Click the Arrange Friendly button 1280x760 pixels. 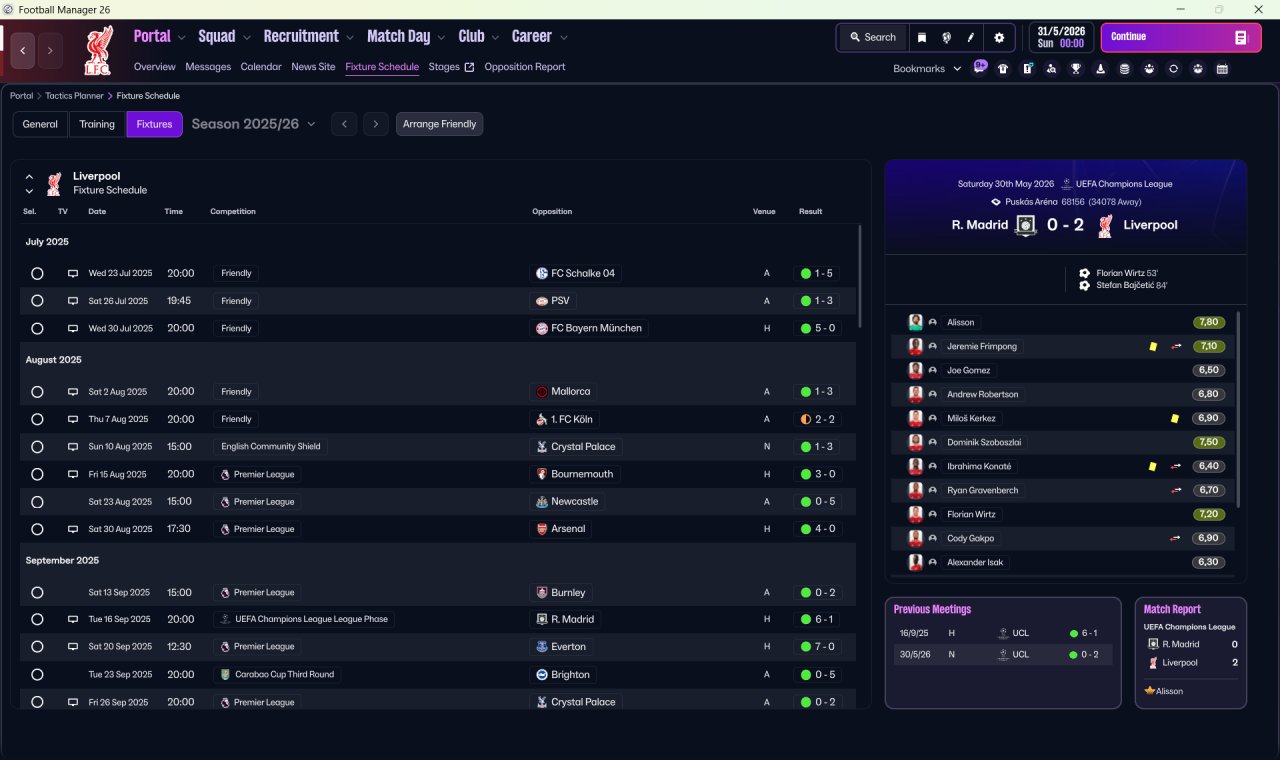pyautogui.click(x=440, y=124)
